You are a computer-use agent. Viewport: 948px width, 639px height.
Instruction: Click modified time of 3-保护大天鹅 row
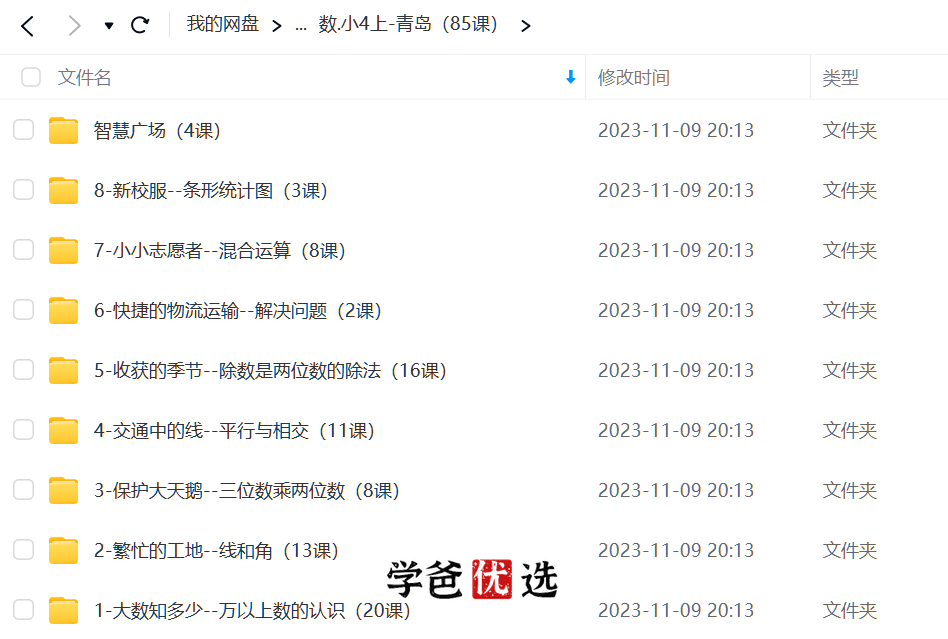click(x=676, y=490)
